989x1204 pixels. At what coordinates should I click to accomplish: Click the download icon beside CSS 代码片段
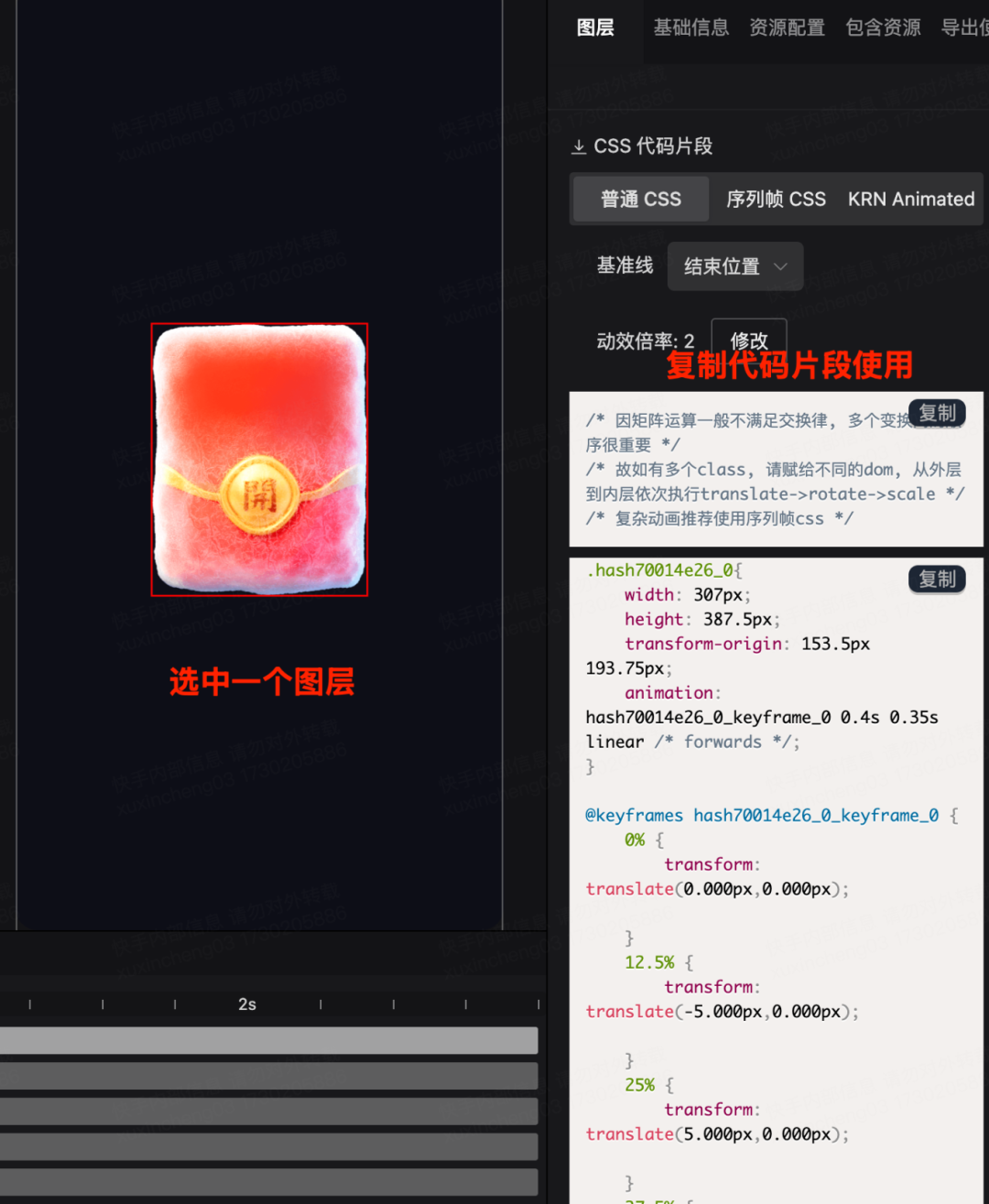pyautogui.click(x=579, y=146)
